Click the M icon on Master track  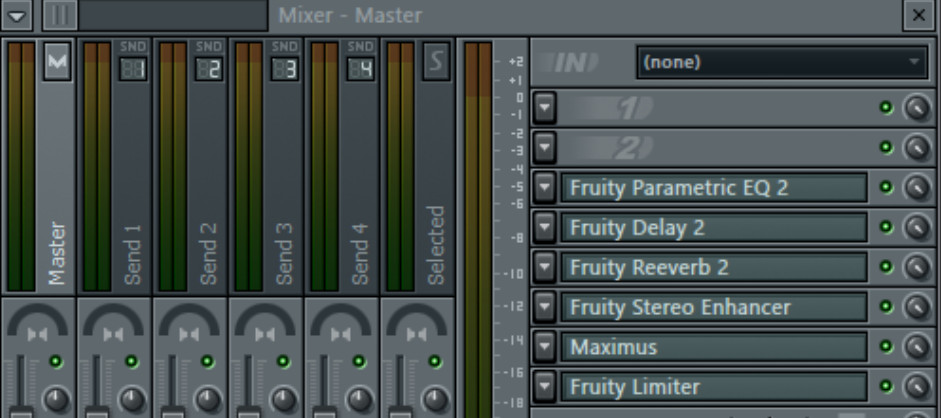tap(57, 61)
